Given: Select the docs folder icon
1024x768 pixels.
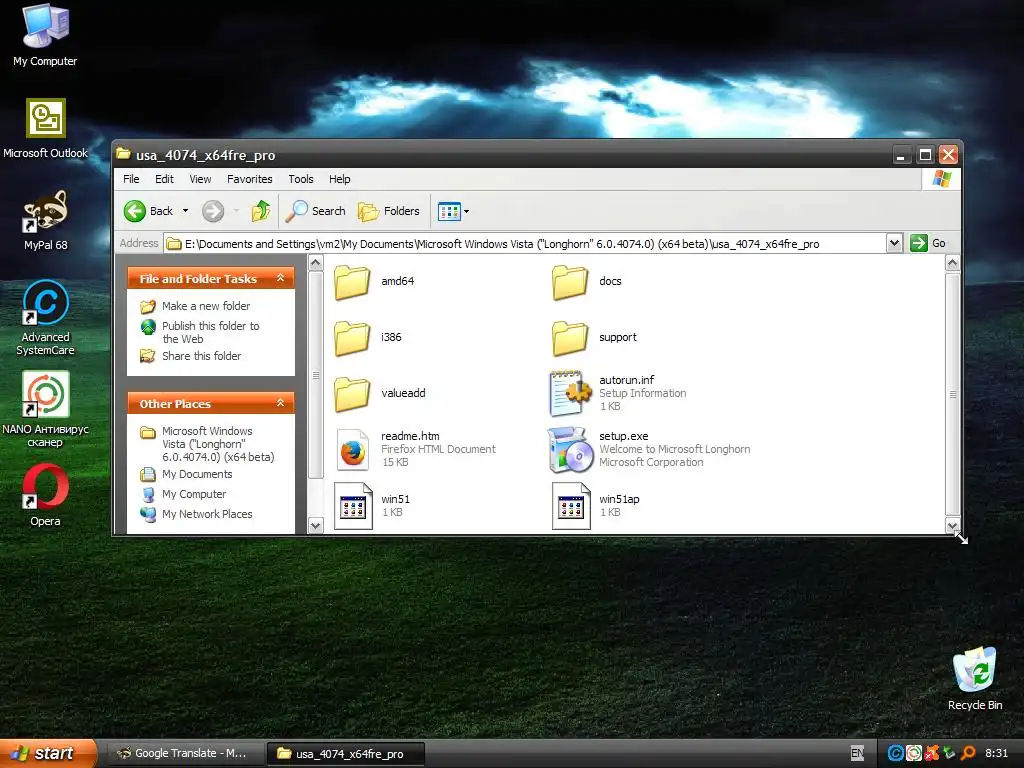Looking at the screenshot, I should pos(570,281).
